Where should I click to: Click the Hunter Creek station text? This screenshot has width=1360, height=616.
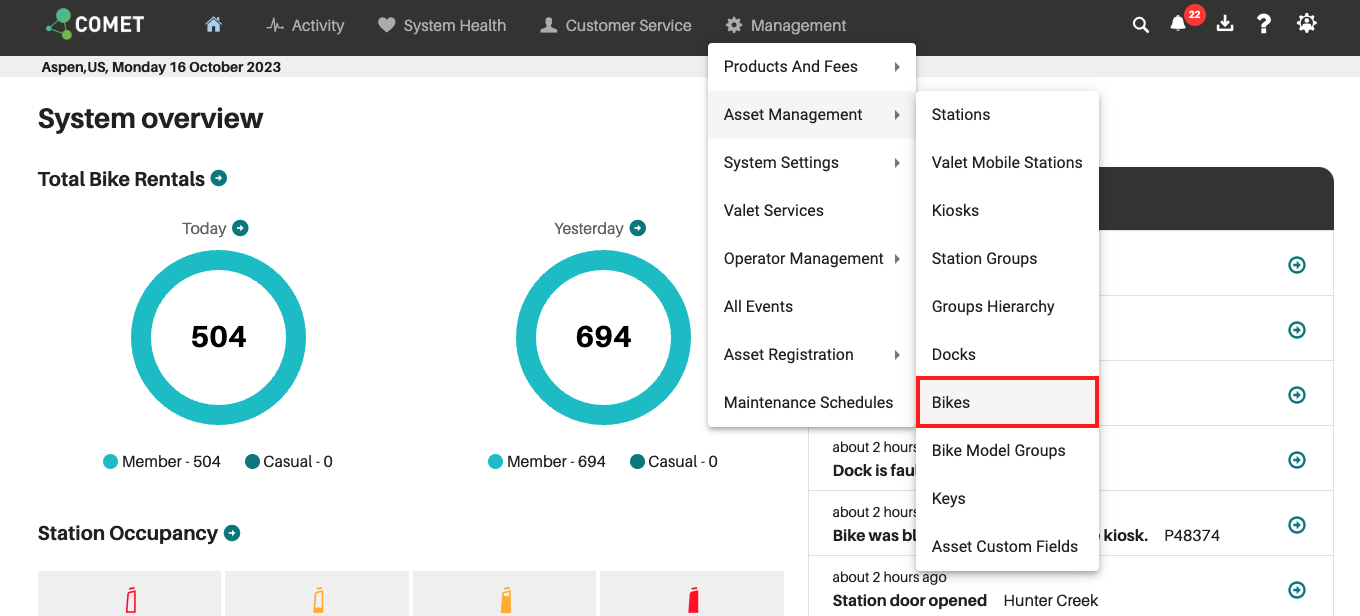(1051, 600)
